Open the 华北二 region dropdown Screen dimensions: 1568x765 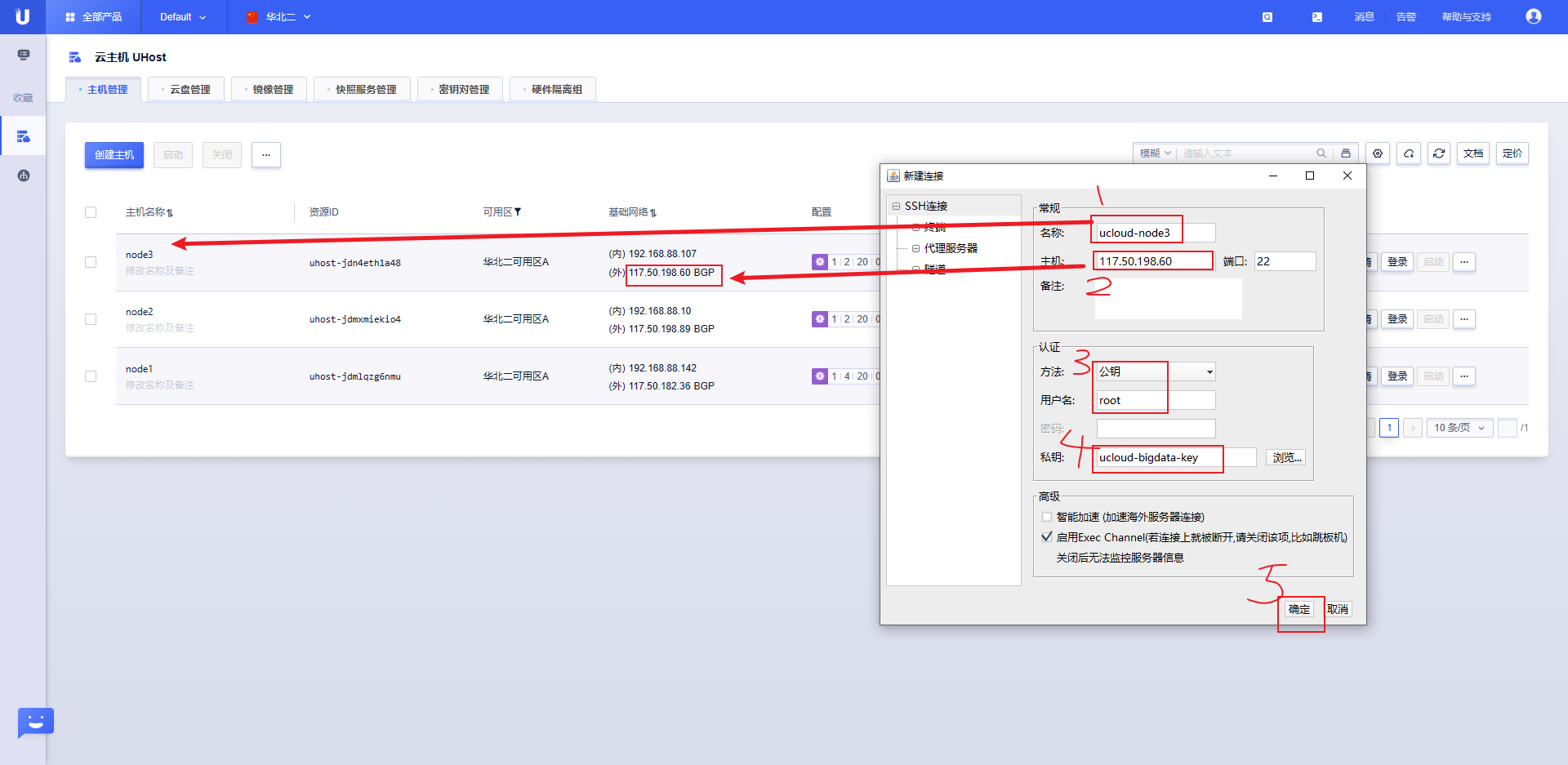[x=278, y=16]
